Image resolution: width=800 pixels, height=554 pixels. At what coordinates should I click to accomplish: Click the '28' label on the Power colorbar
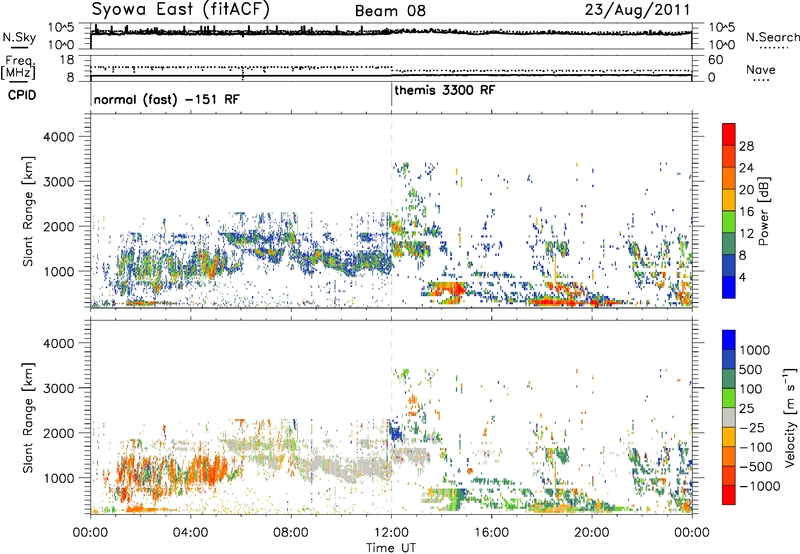point(746,146)
